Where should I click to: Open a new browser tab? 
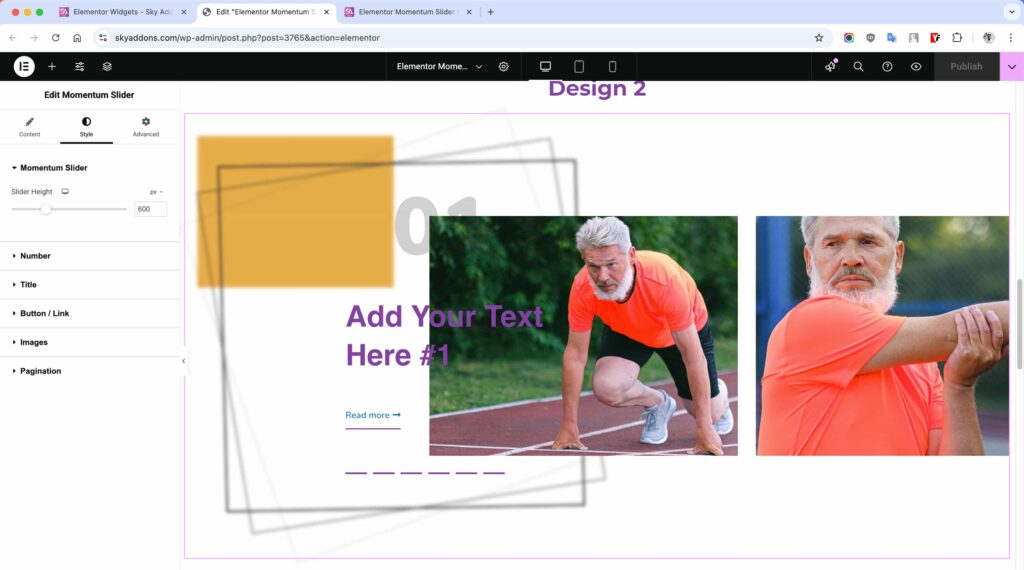tap(490, 12)
